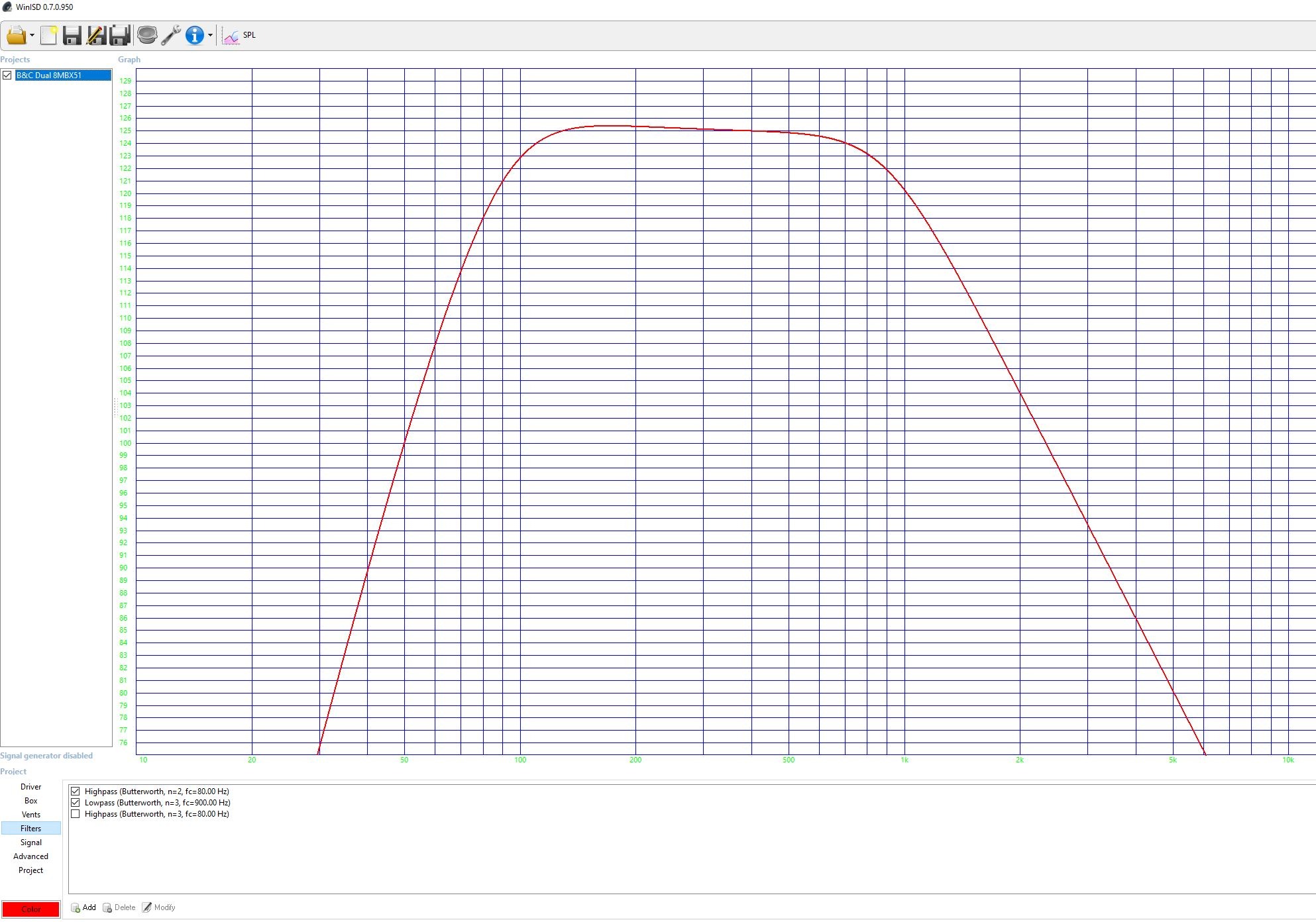Save the project with the floppy disk icon

click(72, 35)
